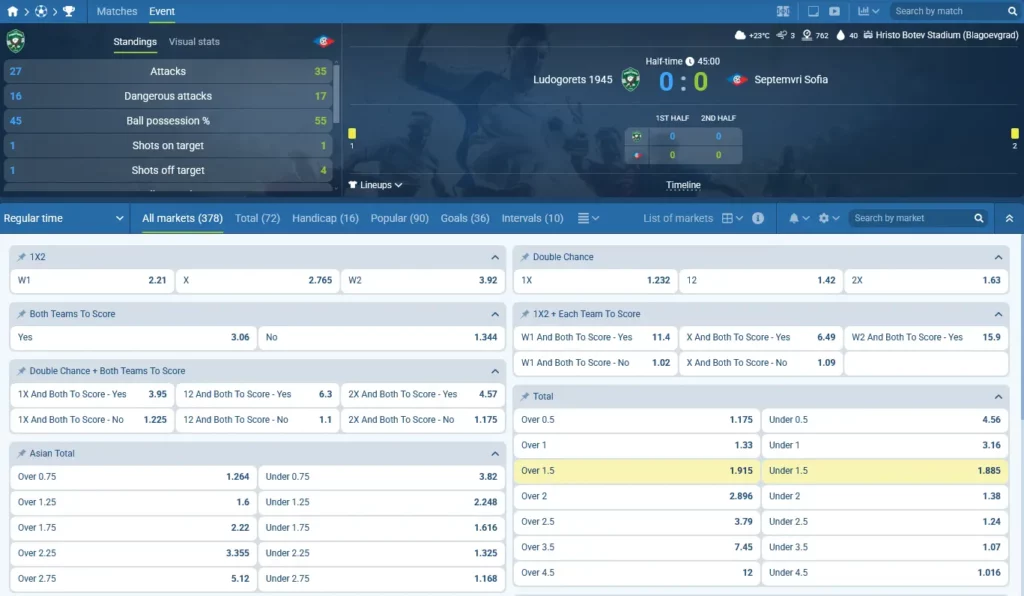This screenshot has height=596, width=1024.
Task: Pin the Asian Total market
Action: [22, 453]
